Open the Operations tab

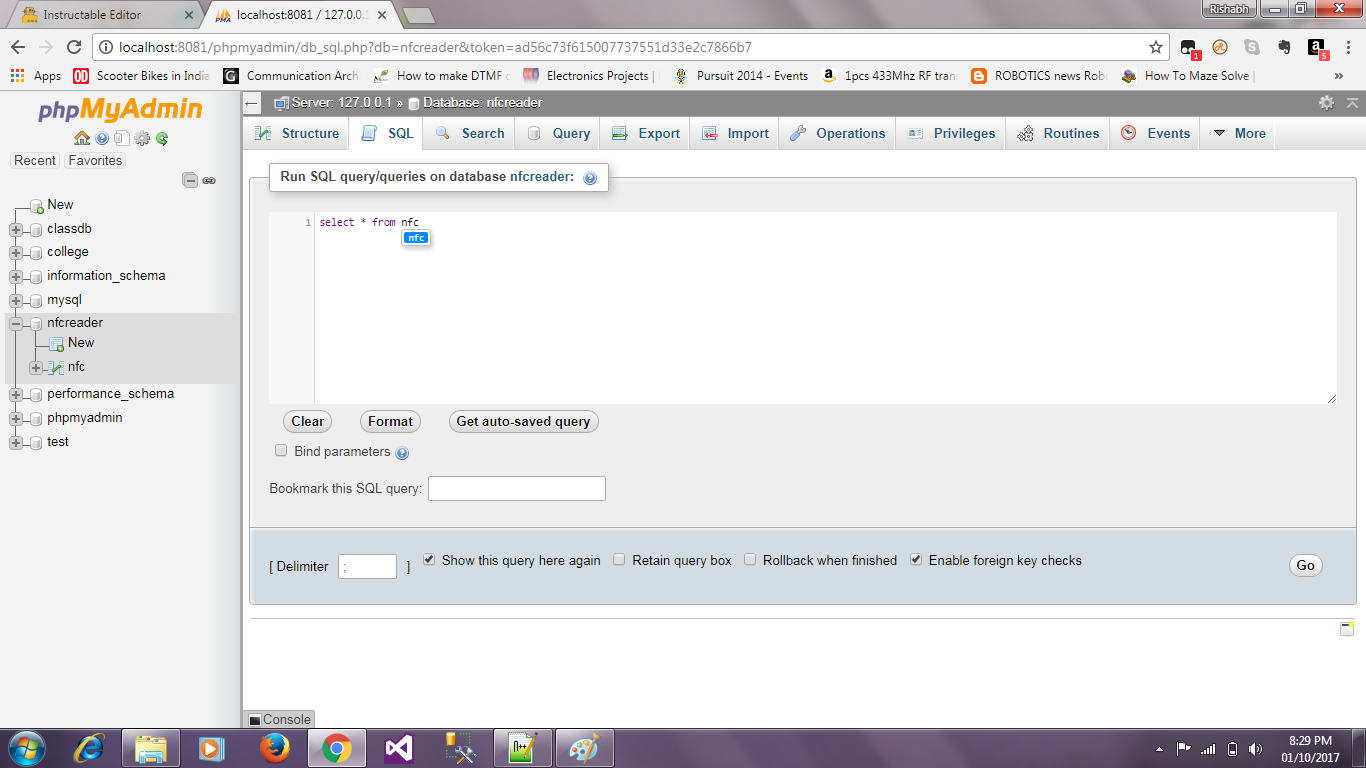coord(837,133)
